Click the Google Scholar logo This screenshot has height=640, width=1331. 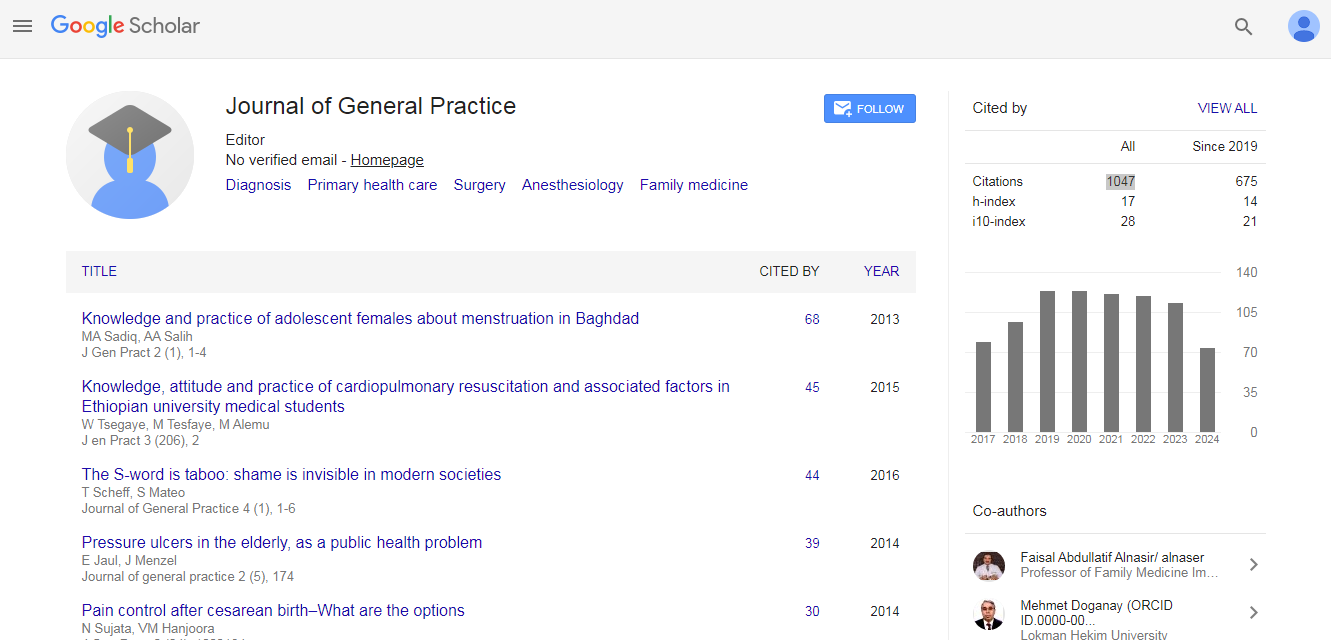(125, 26)
